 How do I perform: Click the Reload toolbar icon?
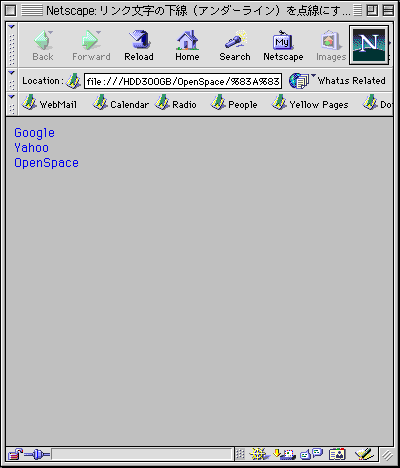click(139, 46)
